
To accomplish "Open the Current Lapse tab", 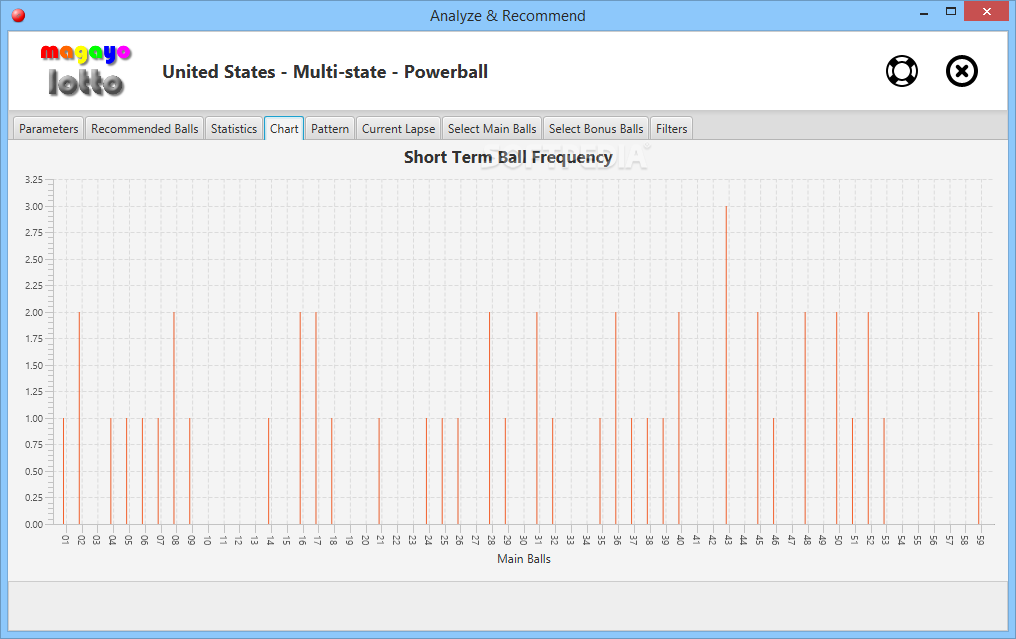I will [398, 128].
